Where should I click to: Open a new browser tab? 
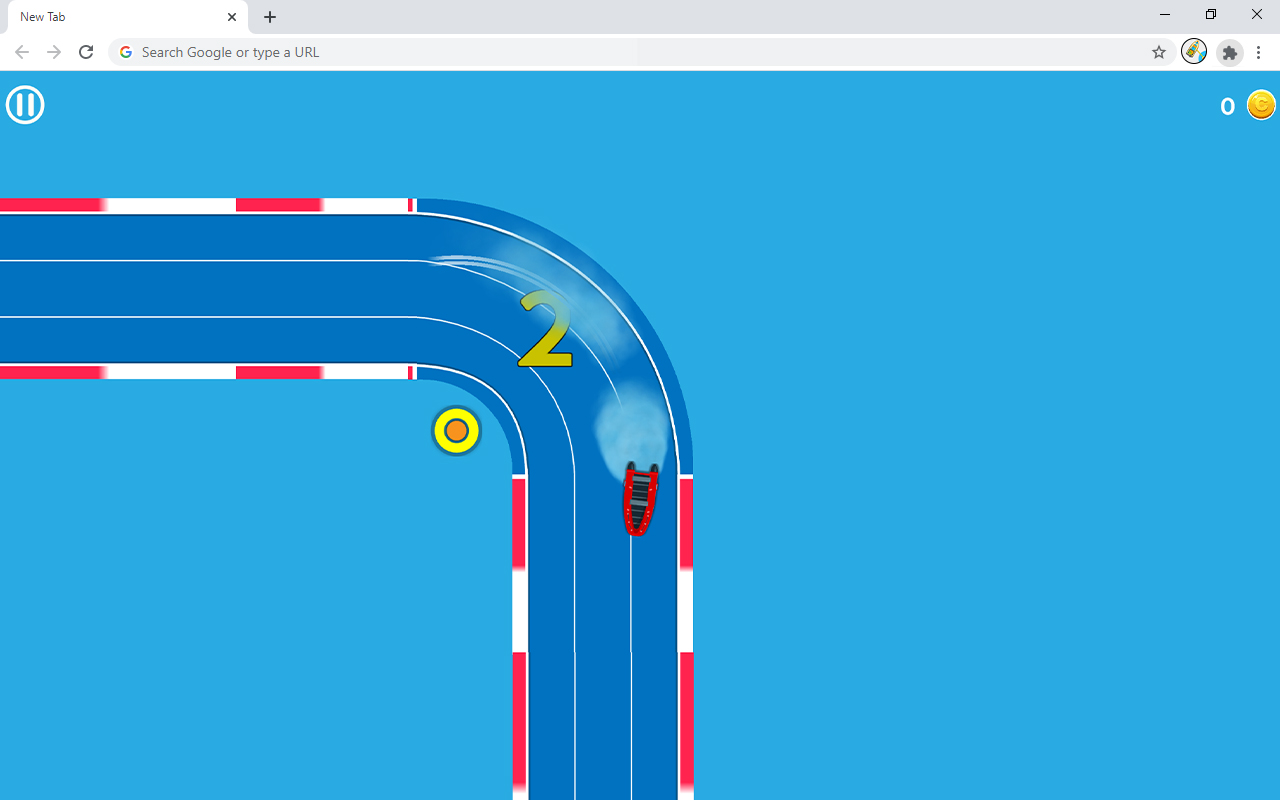269,17
